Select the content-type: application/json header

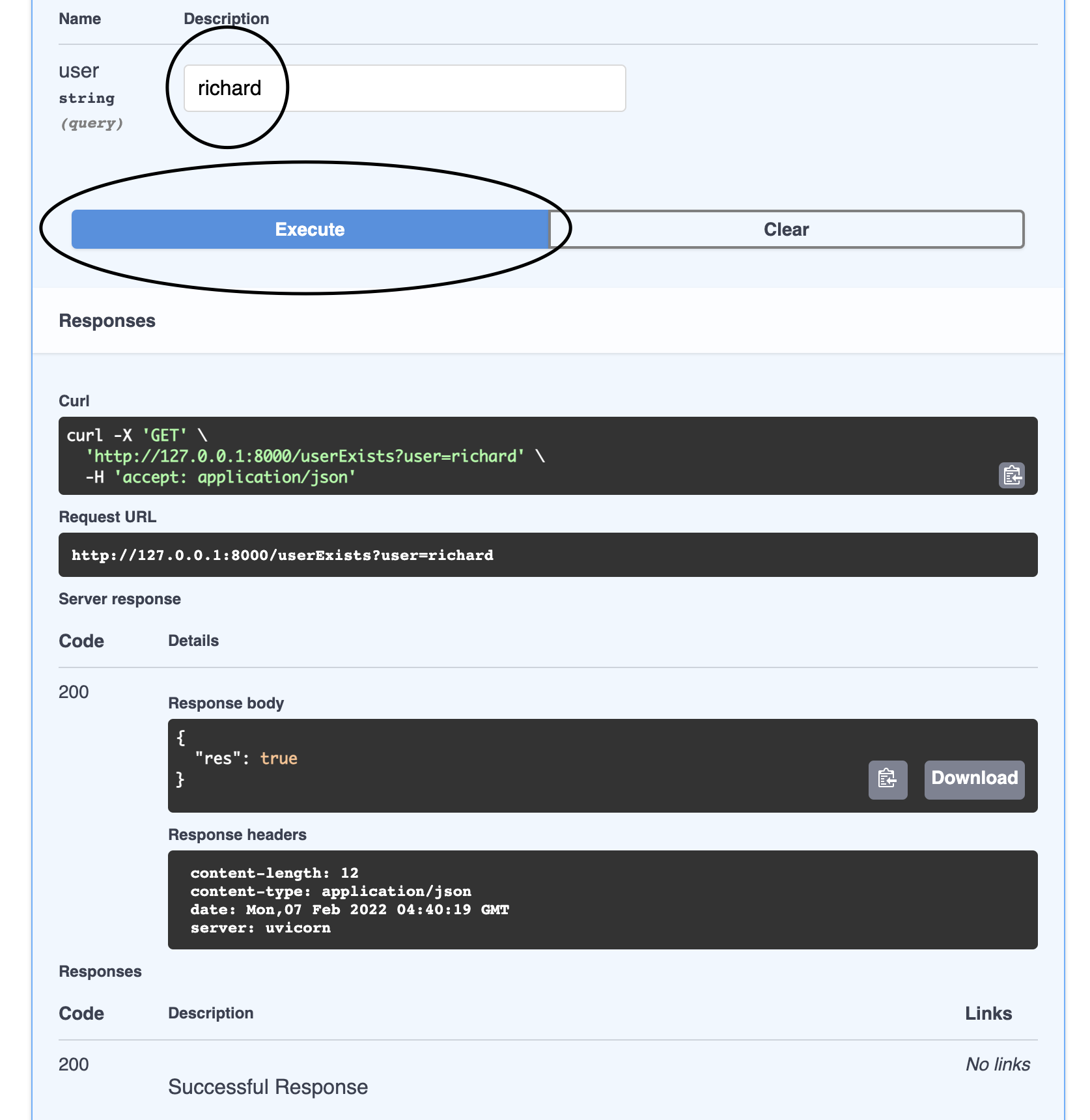[x=331, y=891]
